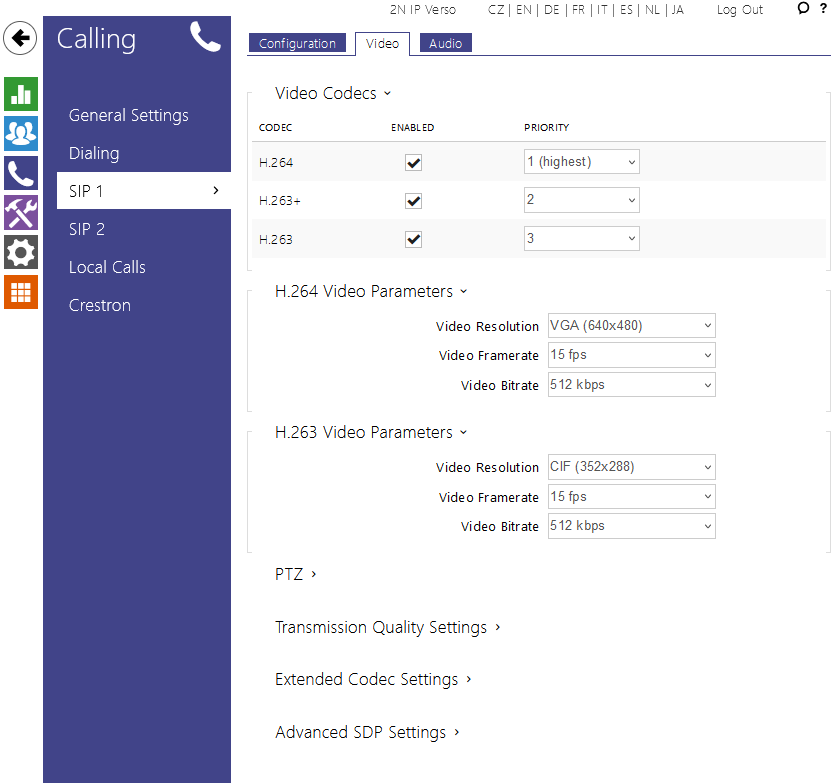Viewport: 833px width, 783px height.
Task: Switch to the Configuration tab
Action: click(x=297, y=43)
